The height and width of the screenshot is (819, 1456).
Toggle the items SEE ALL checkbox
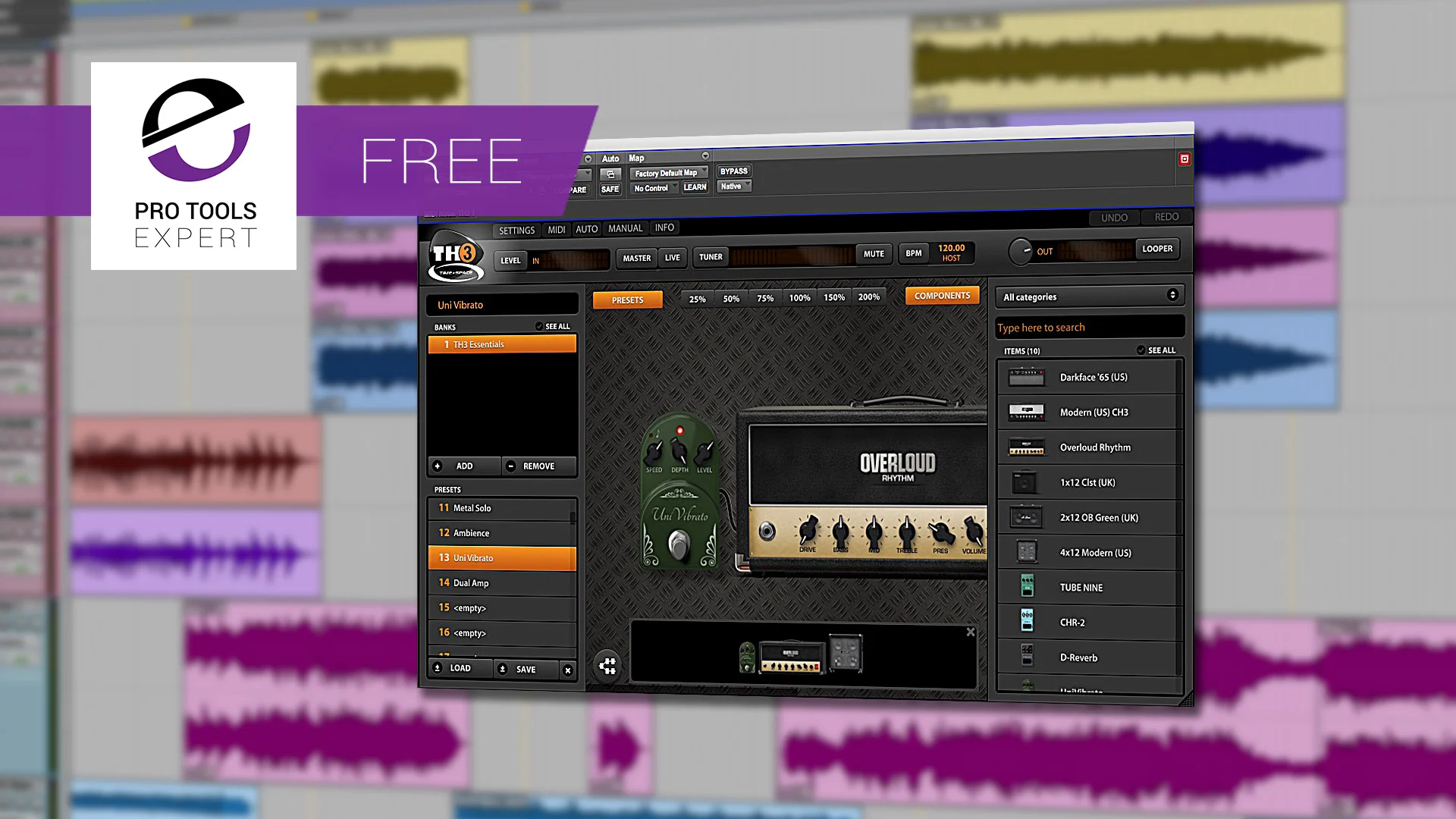(1141, 350)
